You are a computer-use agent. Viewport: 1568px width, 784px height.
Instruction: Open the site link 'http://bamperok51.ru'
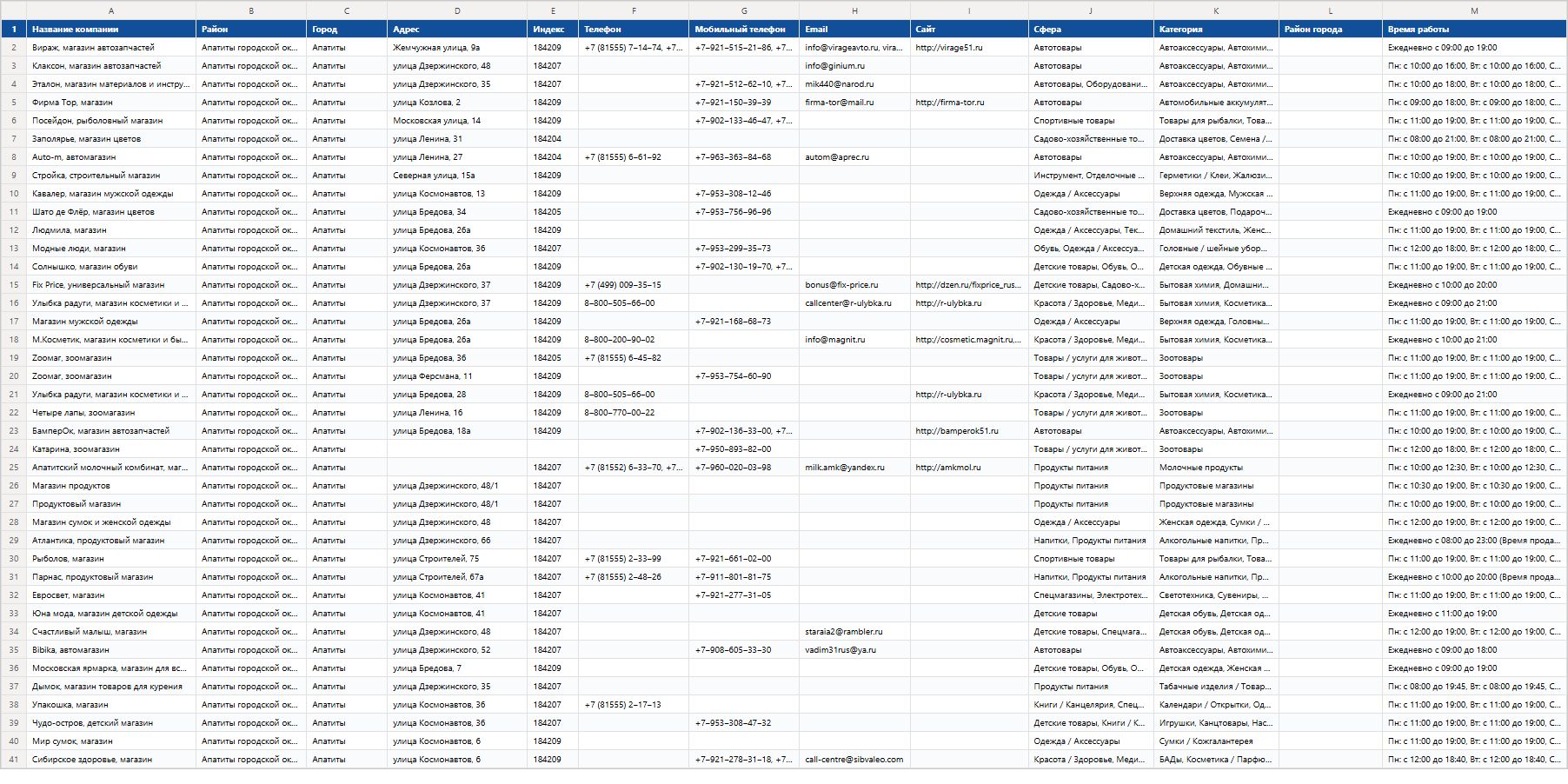pyautogui.click(x=969, y=431)
